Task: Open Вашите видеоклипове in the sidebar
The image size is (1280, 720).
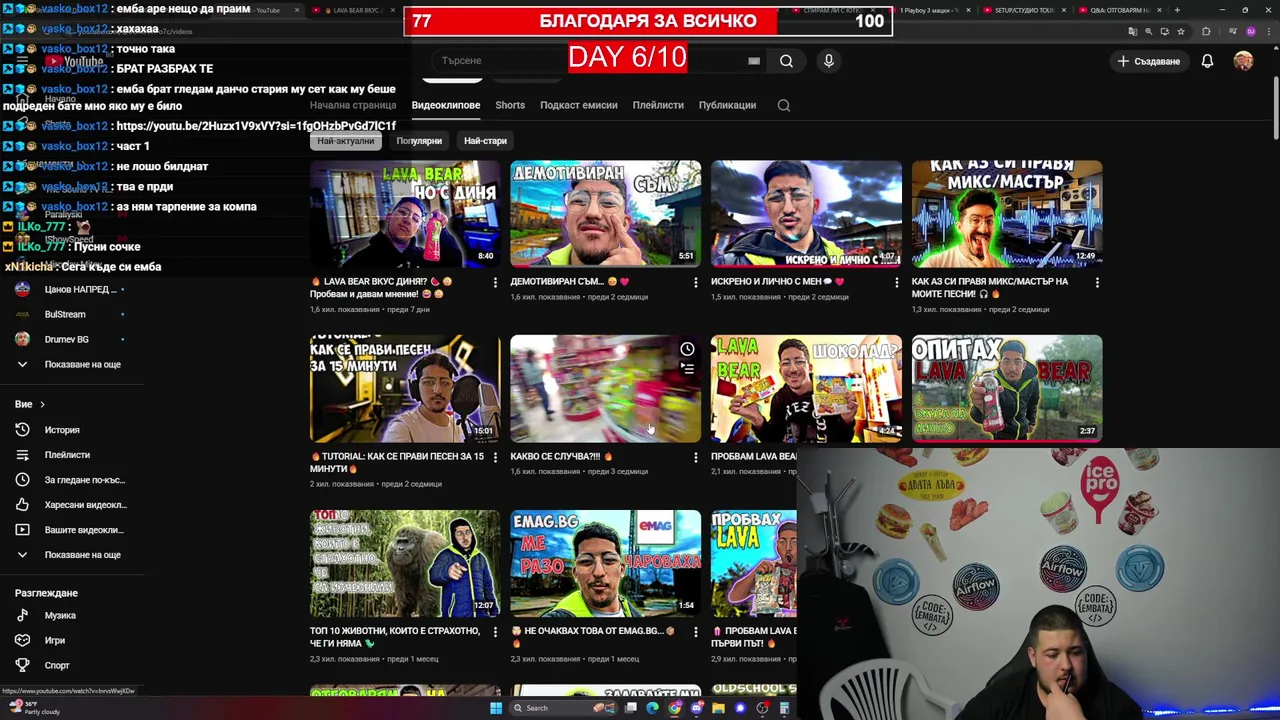Action: (84, 530)
